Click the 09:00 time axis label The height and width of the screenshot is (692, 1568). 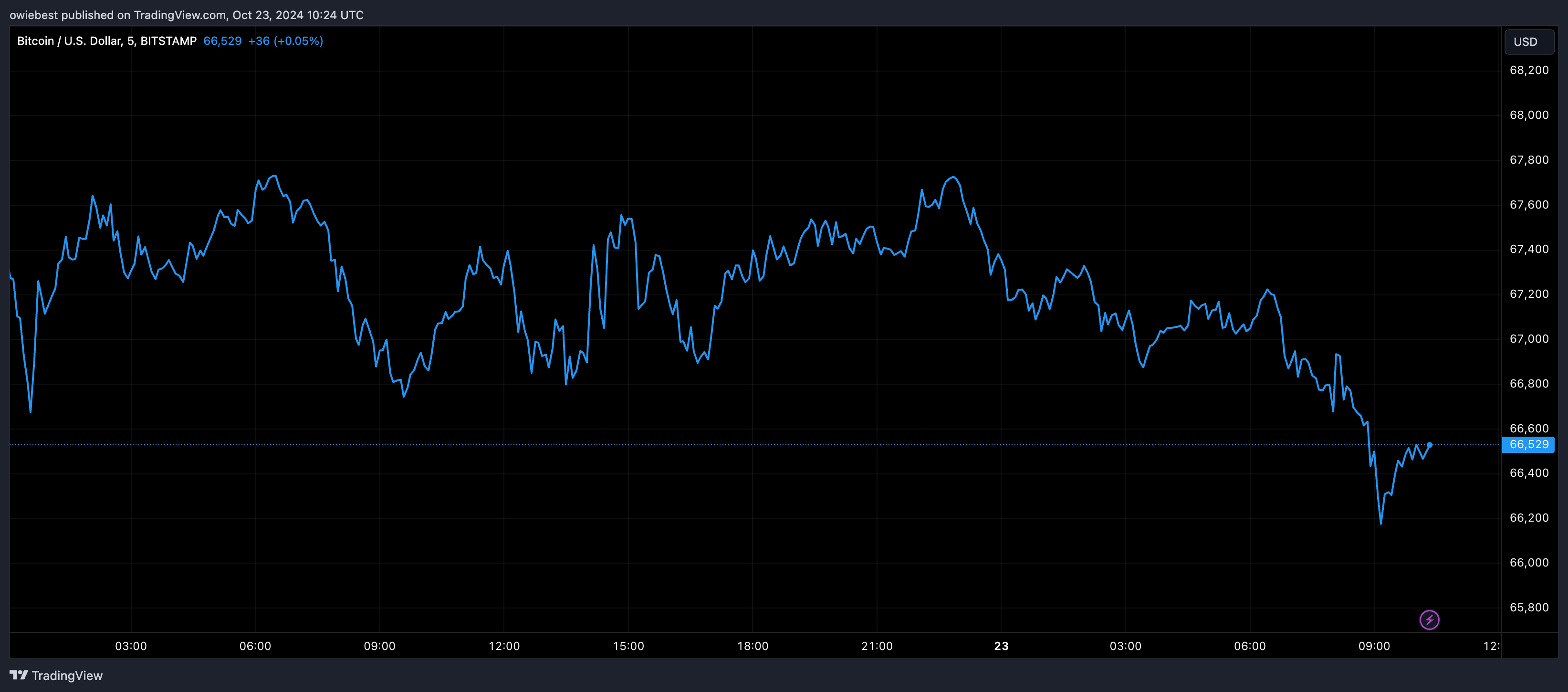[x=1376, y=646]
